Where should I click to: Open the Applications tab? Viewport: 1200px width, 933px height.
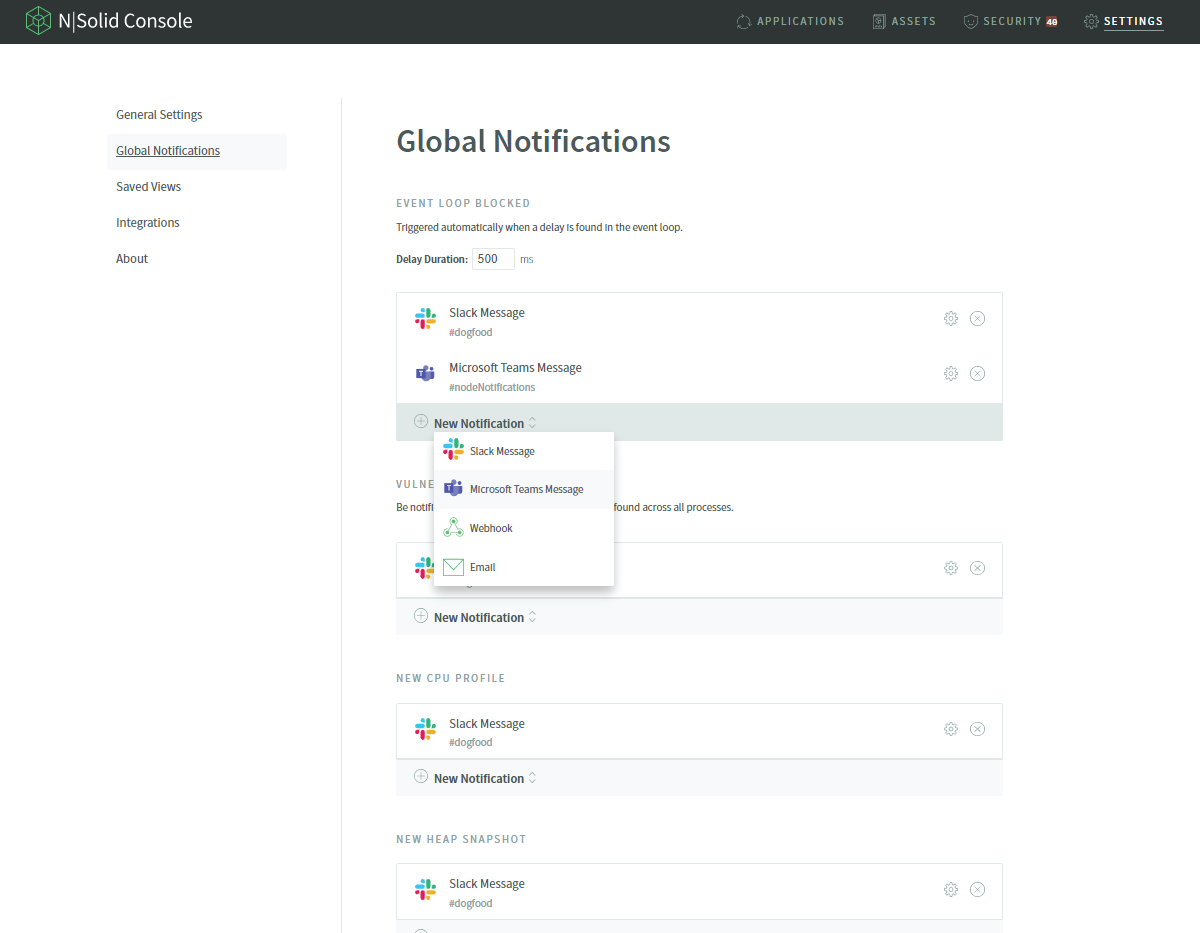tap(790, 21)
